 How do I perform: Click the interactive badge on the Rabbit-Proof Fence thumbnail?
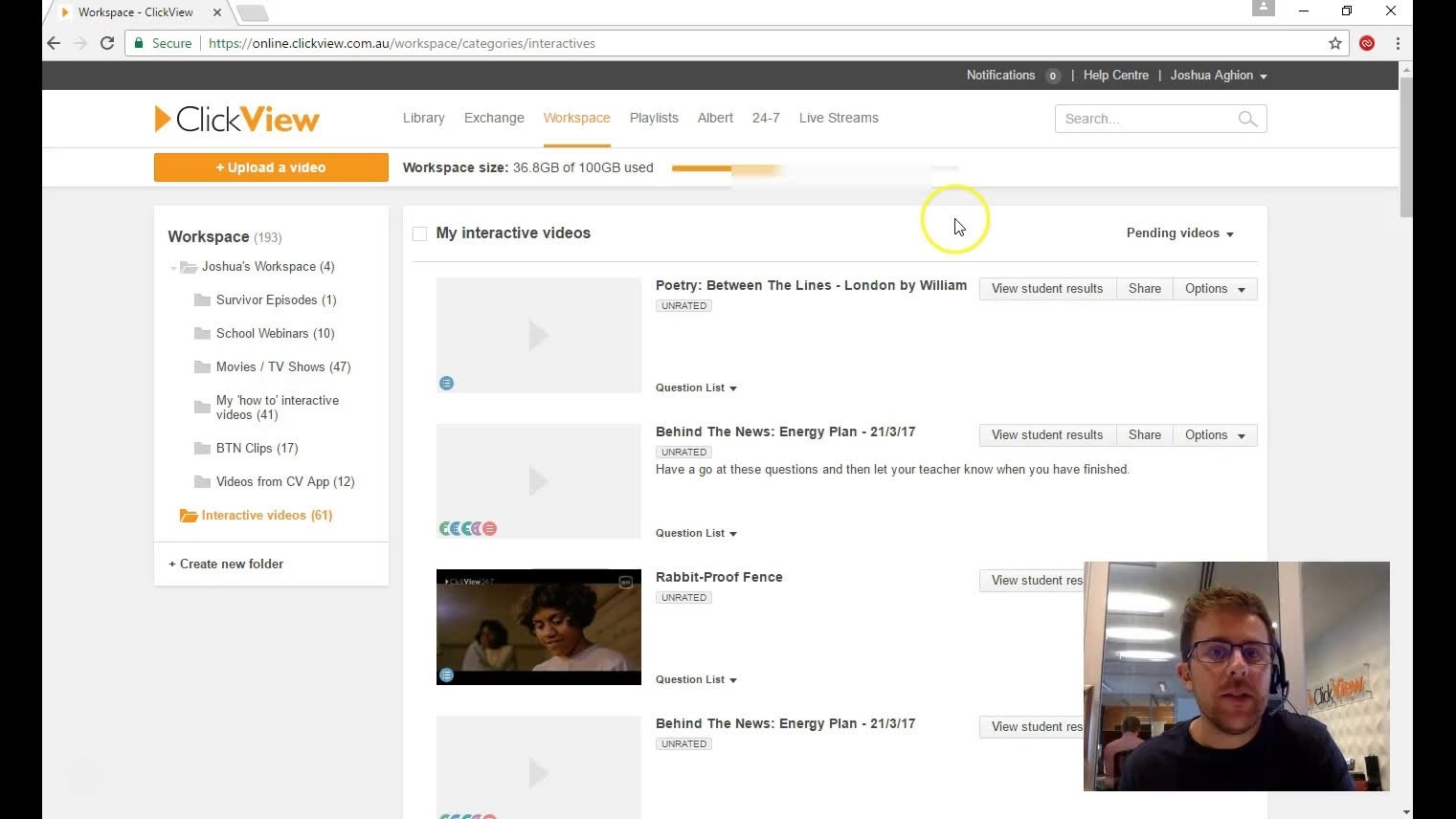point(446,675)
